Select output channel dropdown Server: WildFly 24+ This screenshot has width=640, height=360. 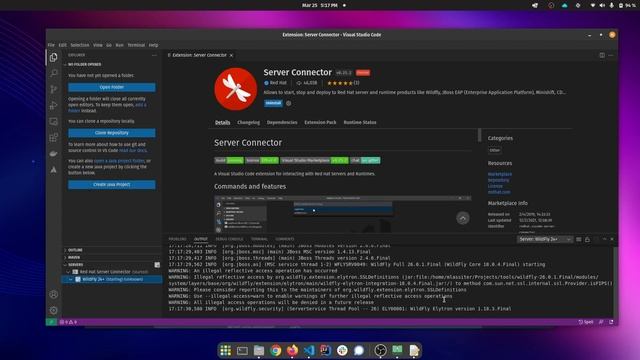tap(544, 239)
